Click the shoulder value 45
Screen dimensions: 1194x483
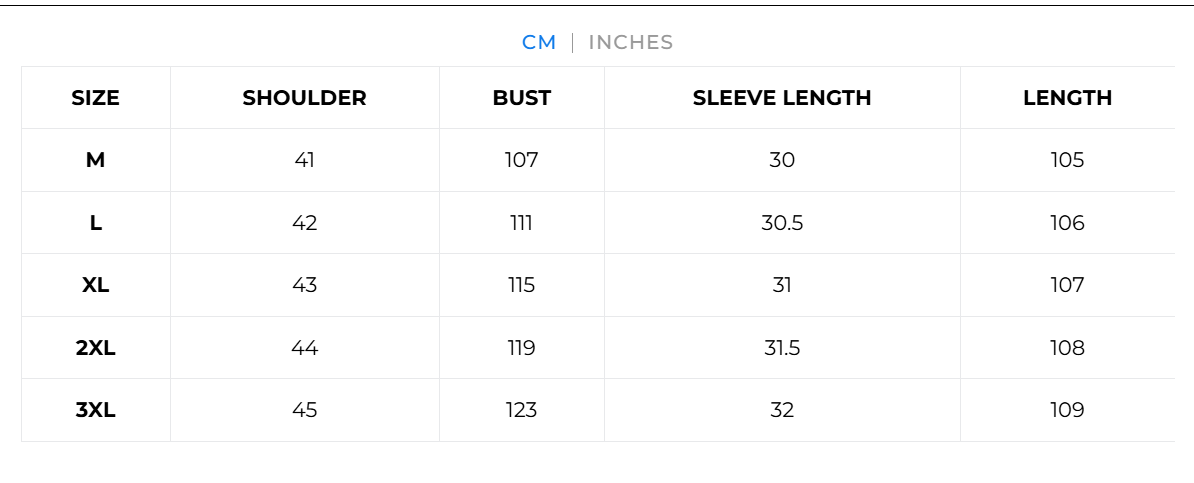[304, 410]
